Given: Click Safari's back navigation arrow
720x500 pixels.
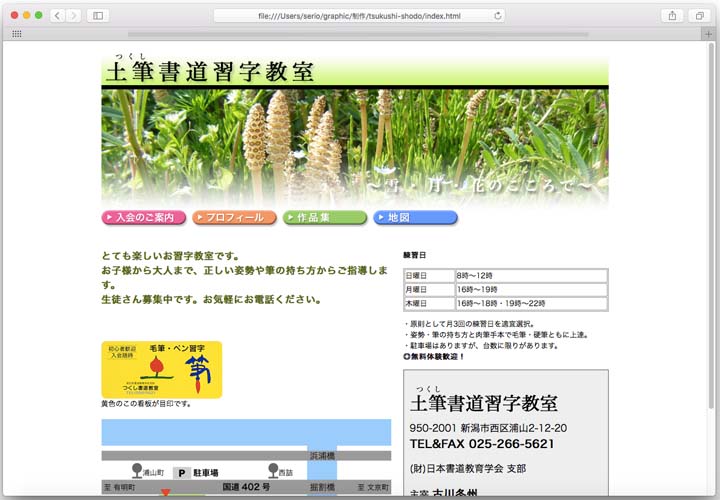Looking at the screenshot, I should (x=57, y=15).
